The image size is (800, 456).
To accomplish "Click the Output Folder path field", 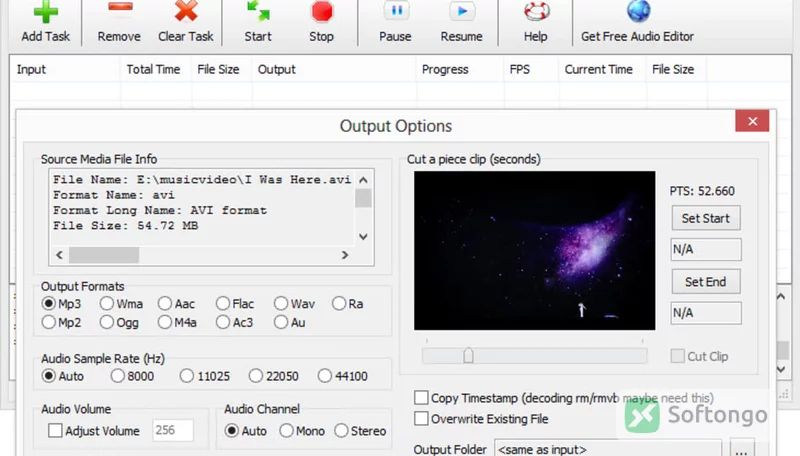I will [x=608, y=449].
